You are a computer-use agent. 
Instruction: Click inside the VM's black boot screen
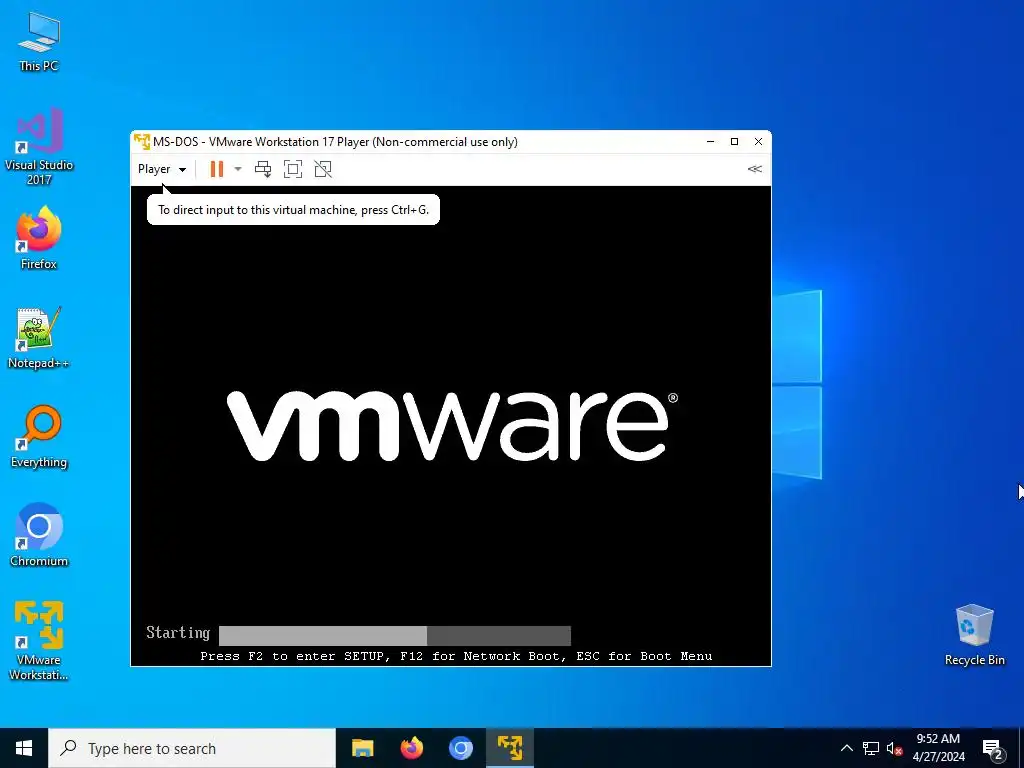click(451, 426)
